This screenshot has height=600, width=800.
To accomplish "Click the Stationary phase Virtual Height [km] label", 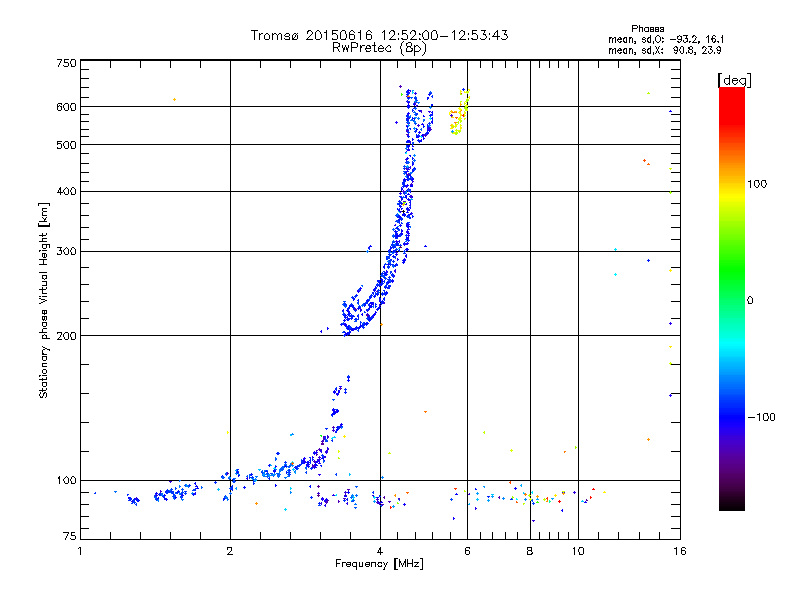I will point(44,301).
